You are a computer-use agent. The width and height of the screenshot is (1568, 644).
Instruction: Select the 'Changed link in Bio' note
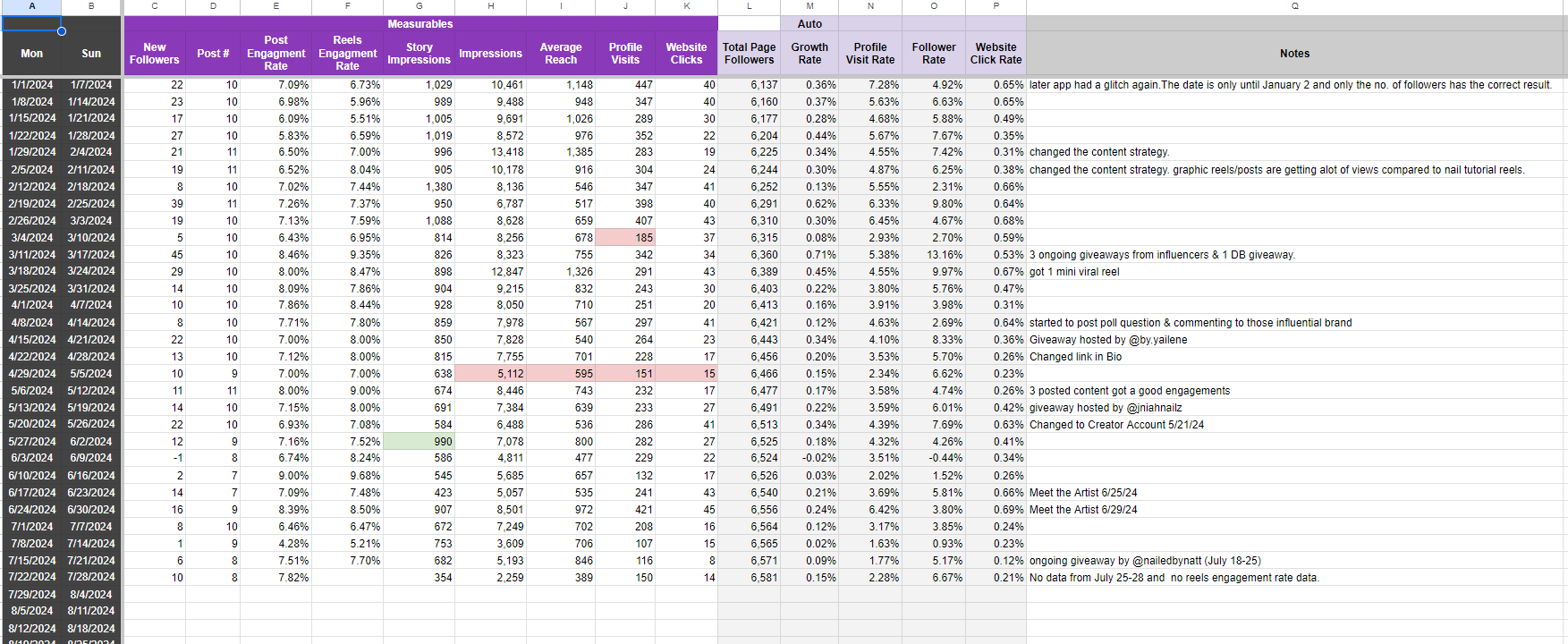click(x=1075, y=357)
